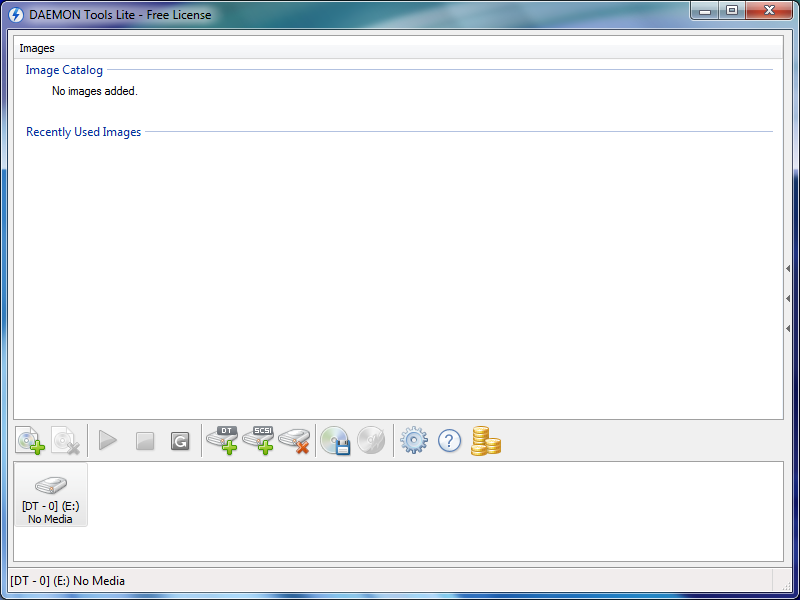This screenshot has width=800, height=600.
Task: Click the grayed-out burn disc icon
Action: point(371,440)
